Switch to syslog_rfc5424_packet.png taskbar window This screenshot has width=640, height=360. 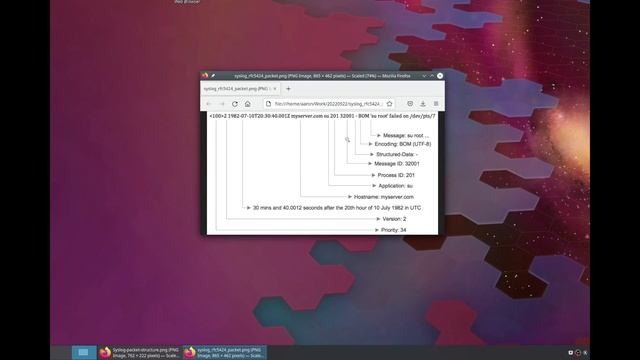point(224,353)
